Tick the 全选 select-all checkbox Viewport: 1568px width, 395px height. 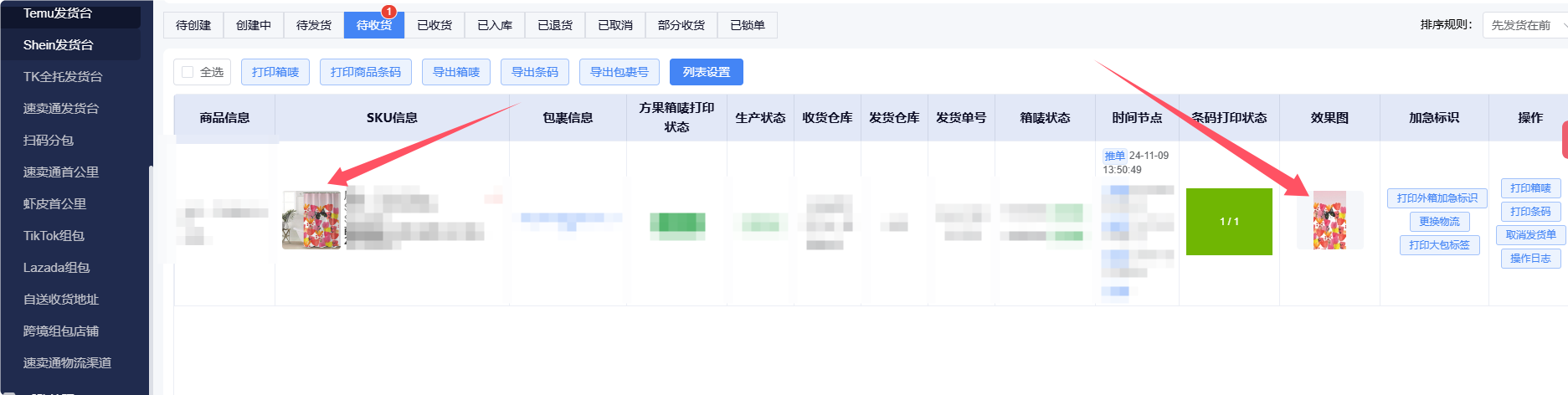click(188, 72)
